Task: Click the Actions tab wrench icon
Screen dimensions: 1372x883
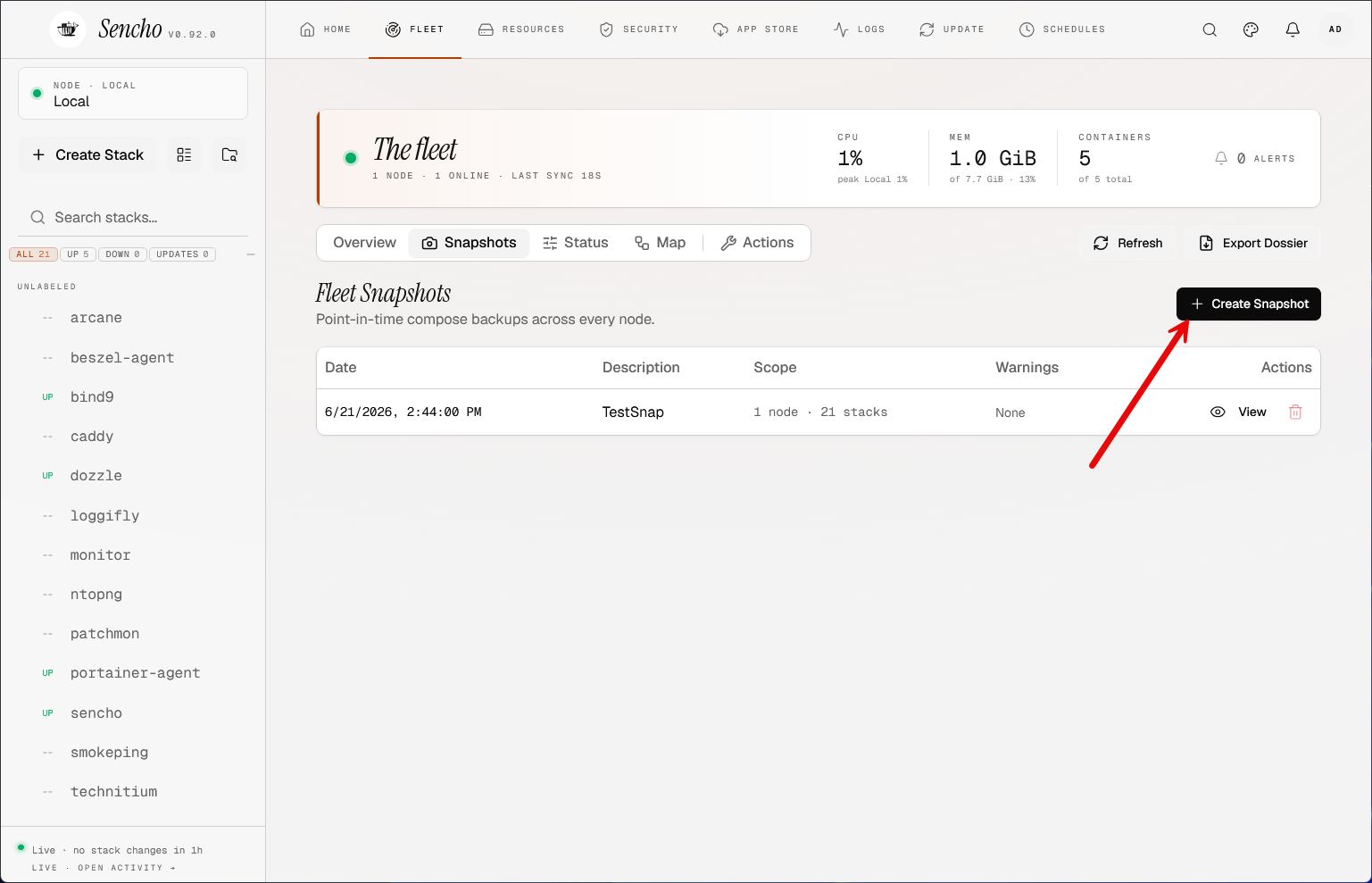Action: tap(728, 243)
